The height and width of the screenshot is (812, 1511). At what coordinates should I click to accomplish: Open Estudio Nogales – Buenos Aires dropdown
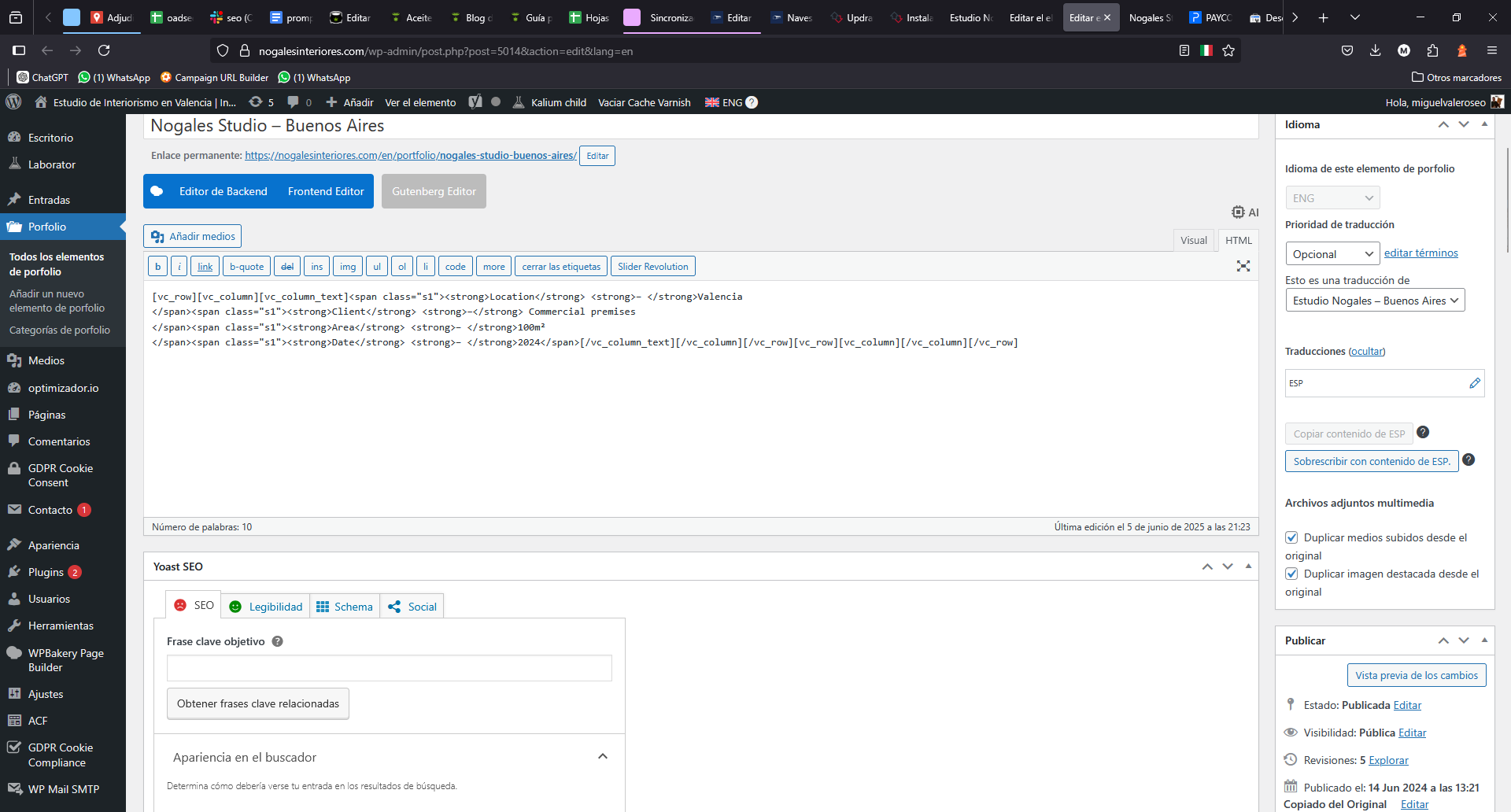tap(1375, 301)
